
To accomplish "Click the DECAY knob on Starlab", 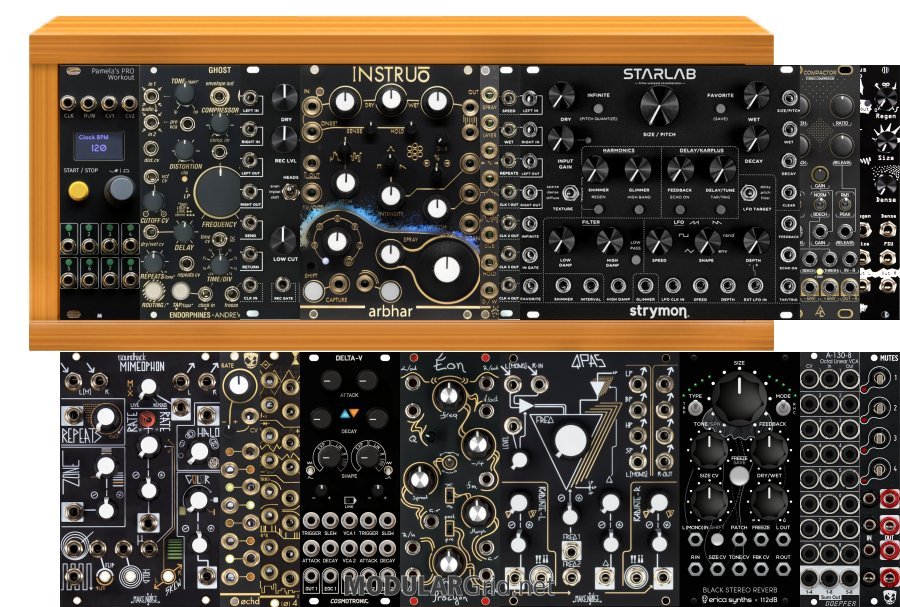I will [756, 138].
